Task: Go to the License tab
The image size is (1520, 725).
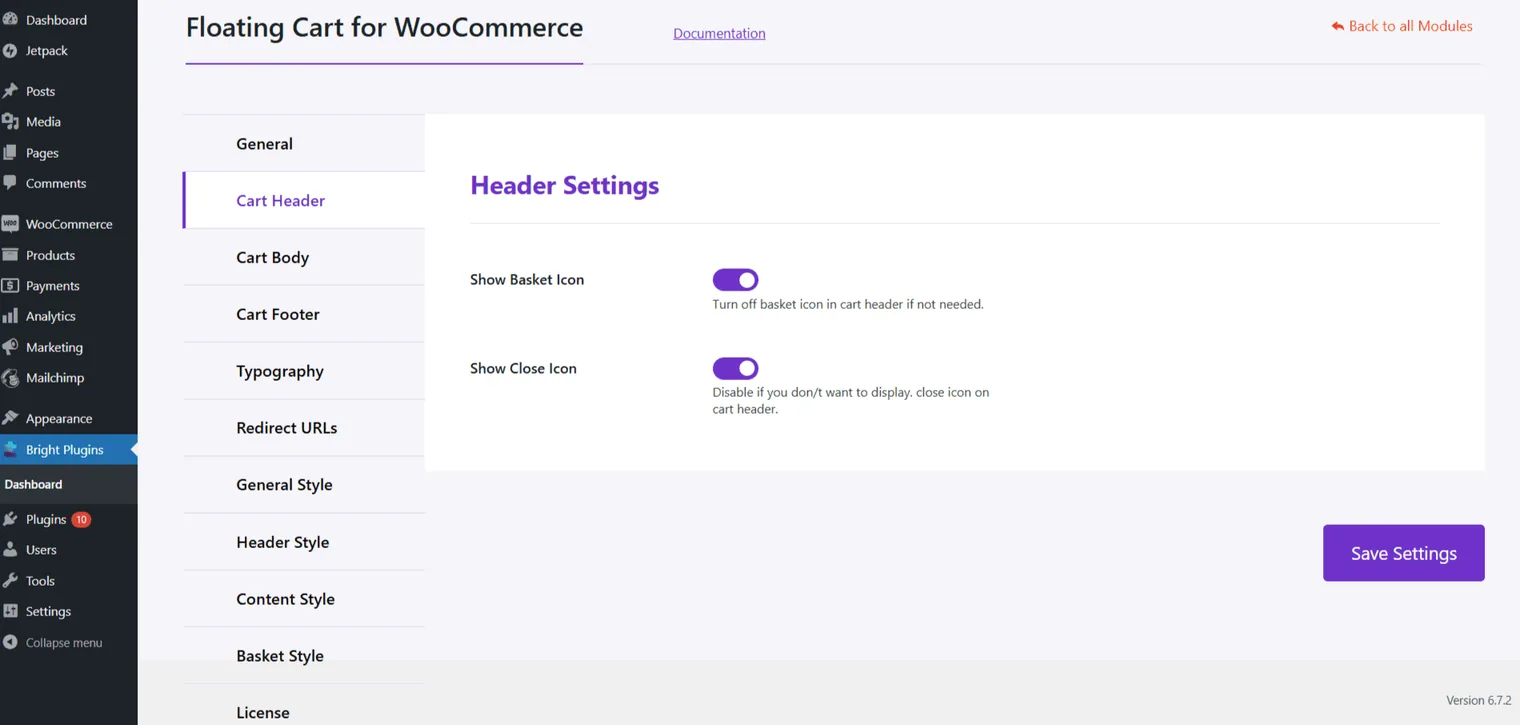Action: (x=304, y=705)
